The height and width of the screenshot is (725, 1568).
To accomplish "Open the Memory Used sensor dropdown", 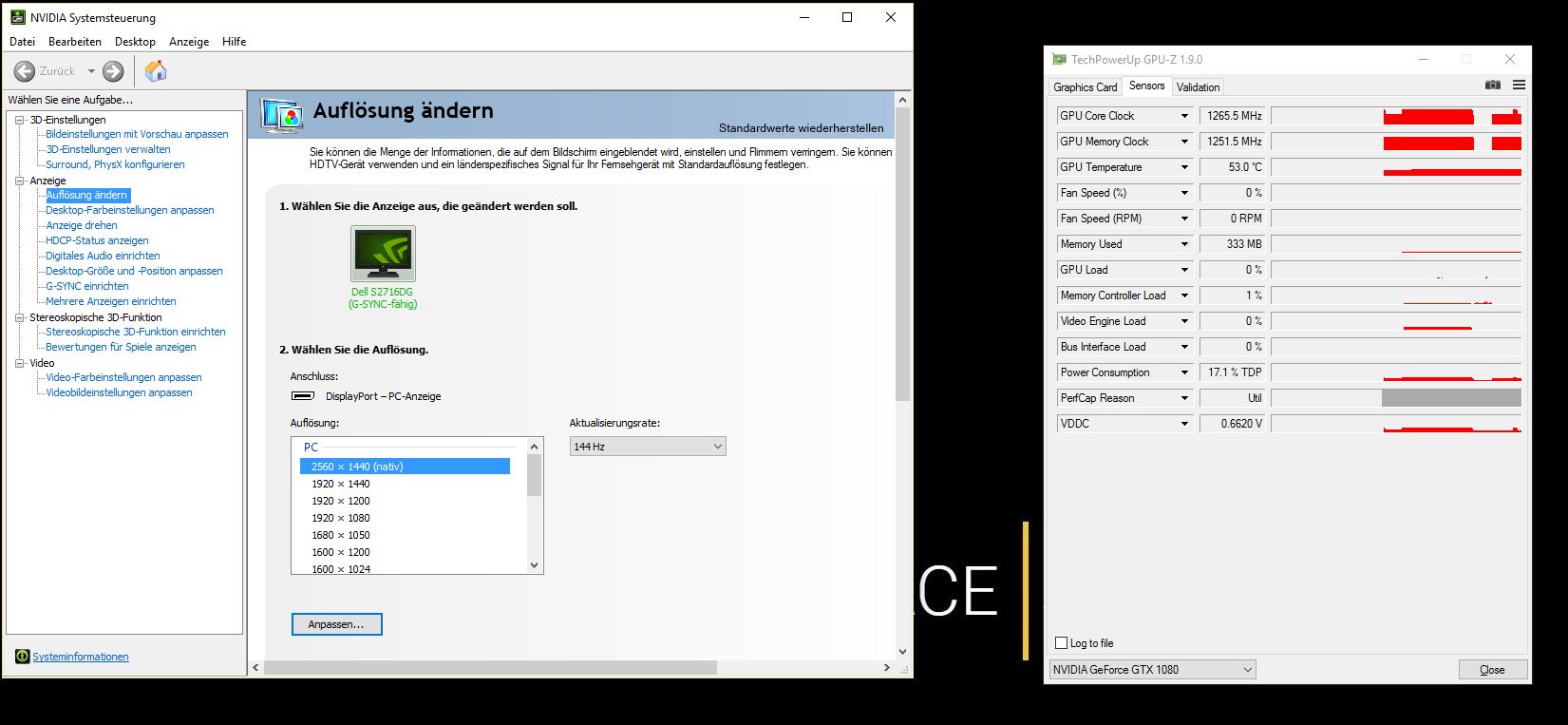I will pyautogui.click(x=1184, y=244).
